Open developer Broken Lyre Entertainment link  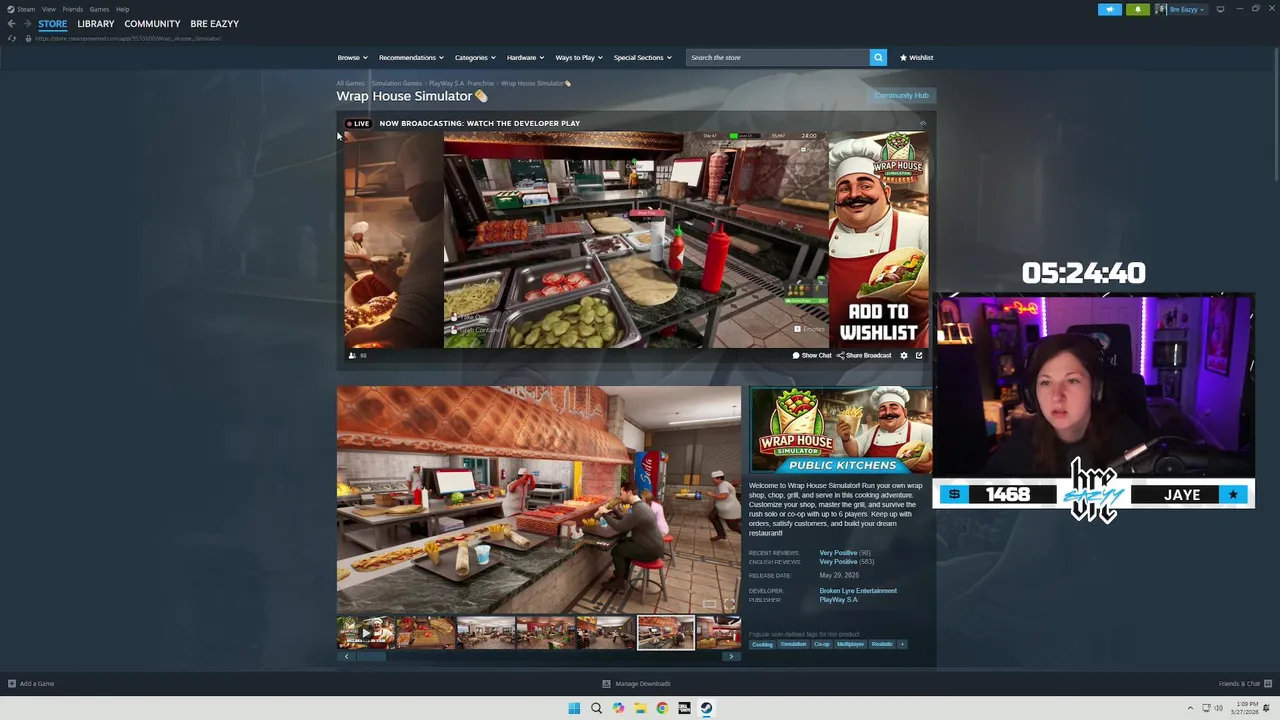point(858,591)
